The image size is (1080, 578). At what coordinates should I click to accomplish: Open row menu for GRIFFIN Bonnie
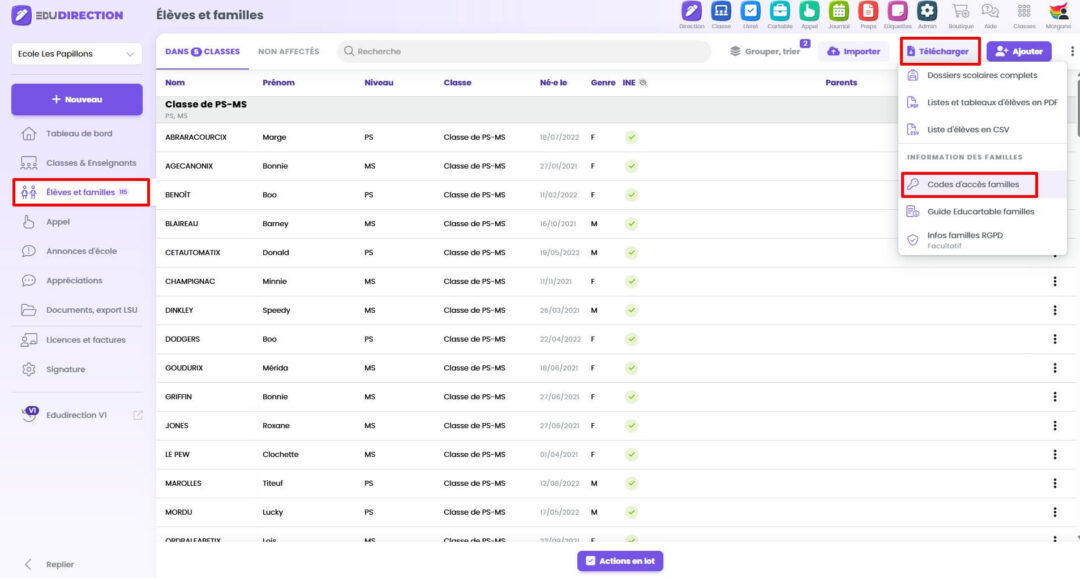[1055, 397]
